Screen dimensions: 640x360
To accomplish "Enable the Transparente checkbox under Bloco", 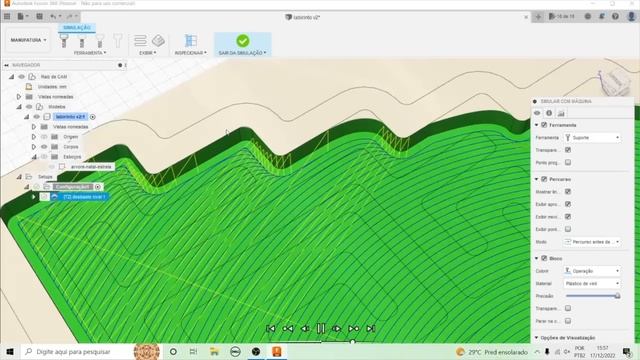I will (x=568, y=308).
